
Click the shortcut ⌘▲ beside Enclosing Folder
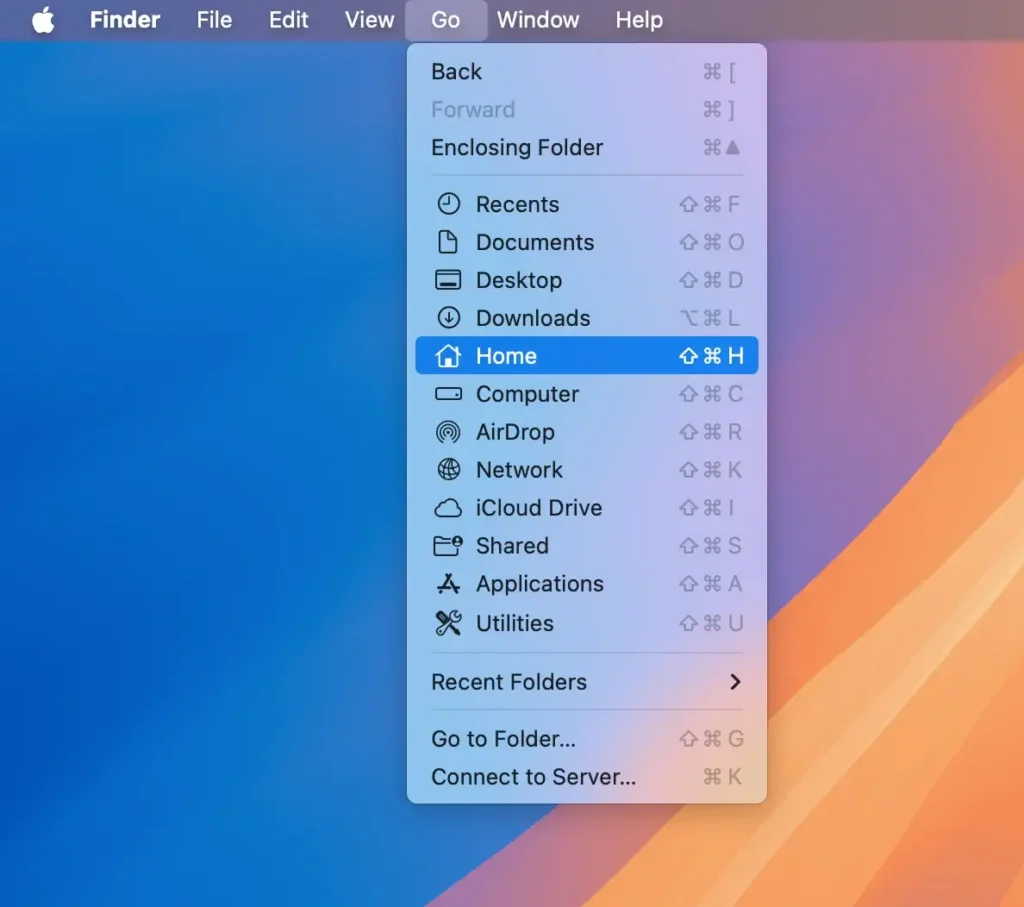tap(722, 147)
